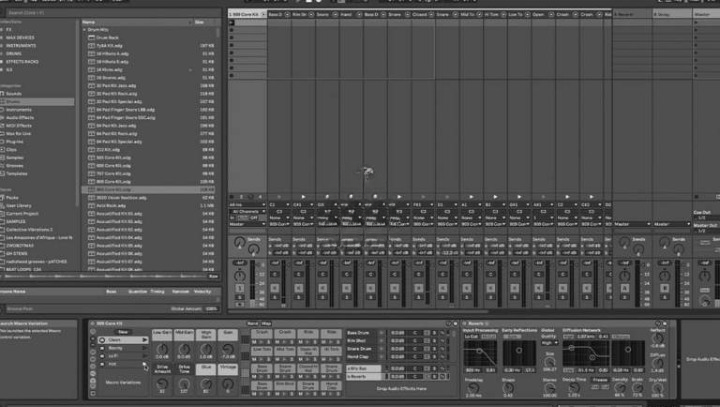720x407 pixels.
Task: Open track 1 Master output dropdown
Action: pyautogui.click(x=247, y=224)
